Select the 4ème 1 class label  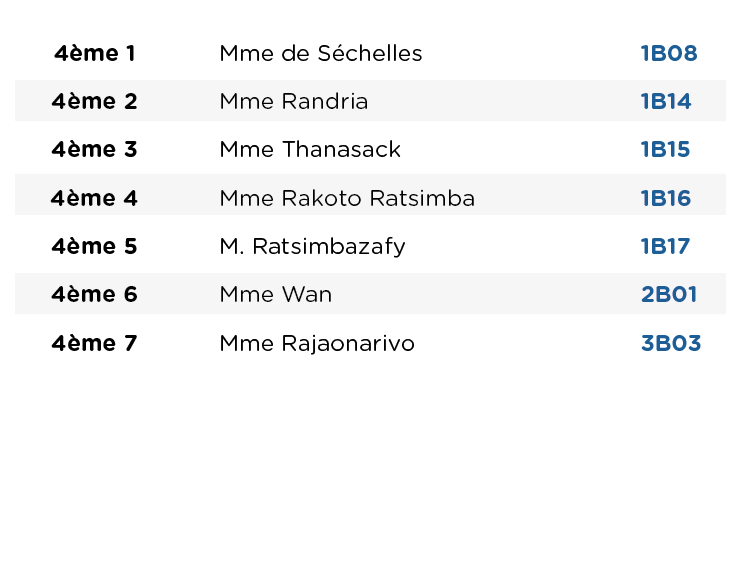[95, 53]
